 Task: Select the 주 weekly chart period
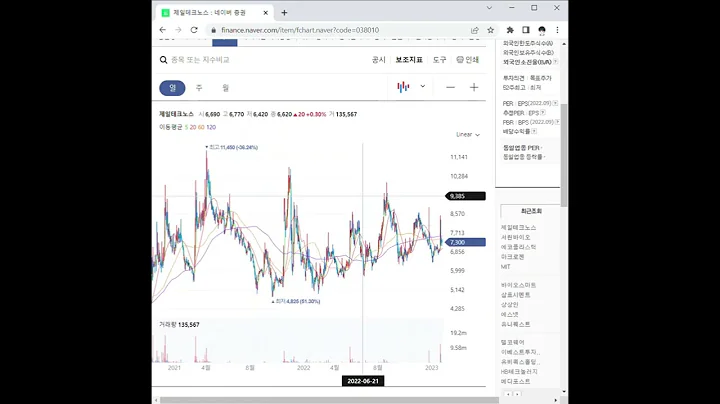click(199, 88)
